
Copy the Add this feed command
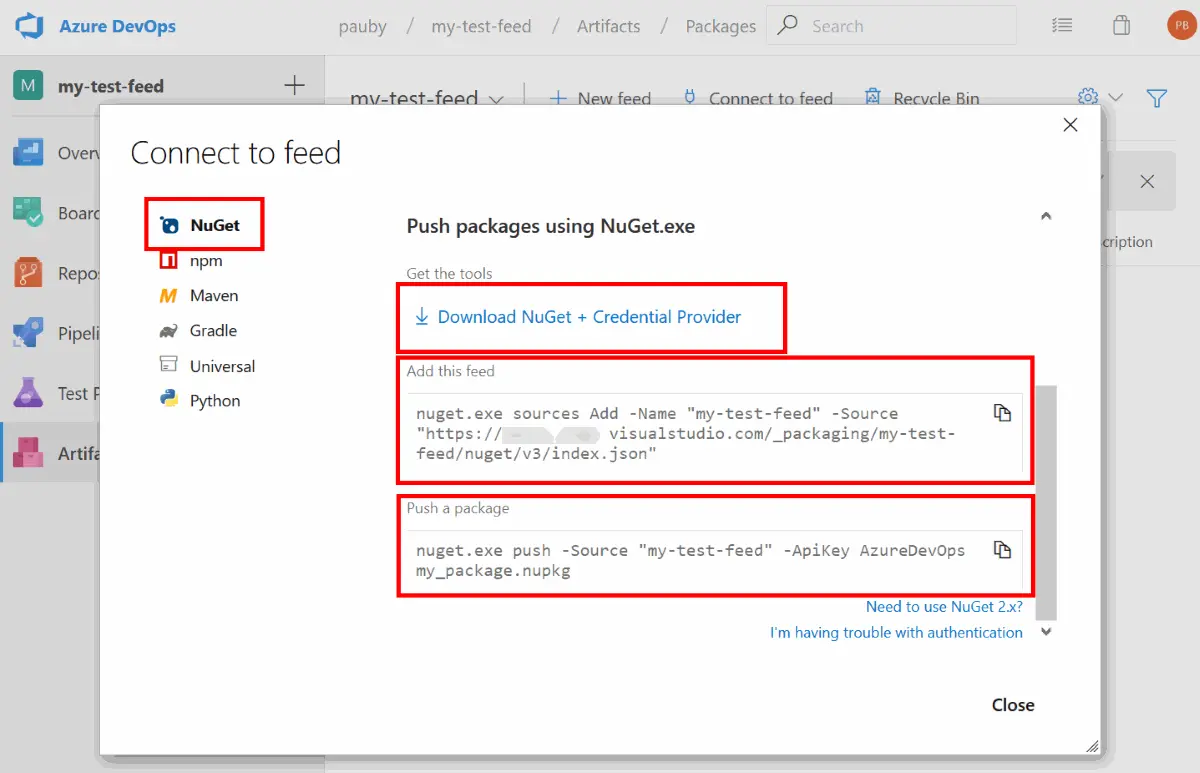(1002, 413)
